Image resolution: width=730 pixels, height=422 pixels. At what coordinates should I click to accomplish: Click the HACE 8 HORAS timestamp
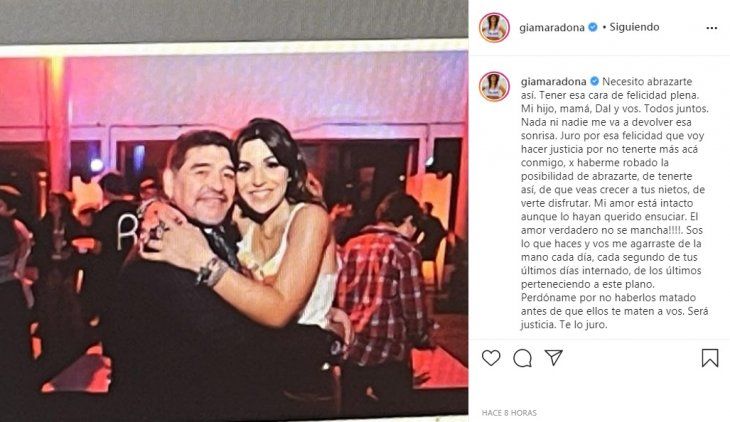pyautogui.click(x=509, y=413)
